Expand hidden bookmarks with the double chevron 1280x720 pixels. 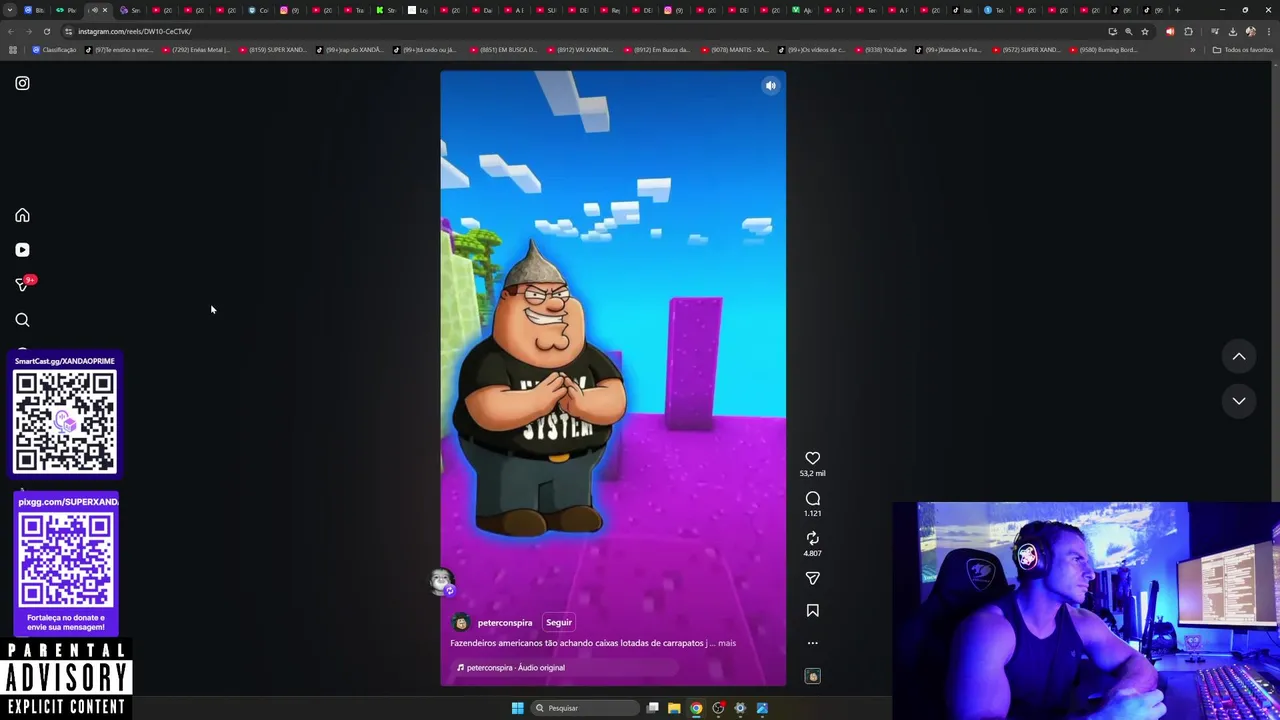tap(1193, 50)
